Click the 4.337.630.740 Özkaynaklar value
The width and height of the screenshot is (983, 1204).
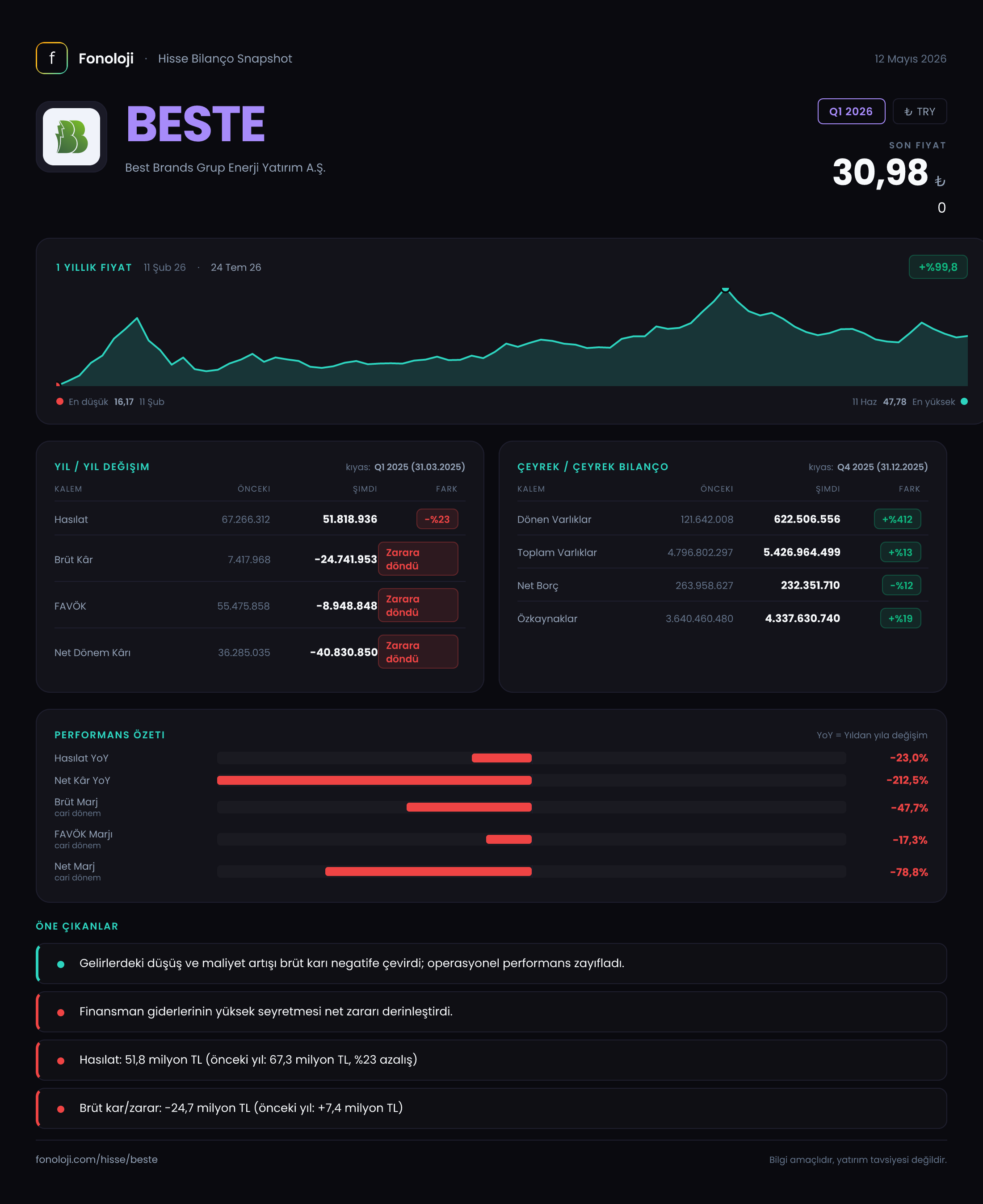[802, 619]
